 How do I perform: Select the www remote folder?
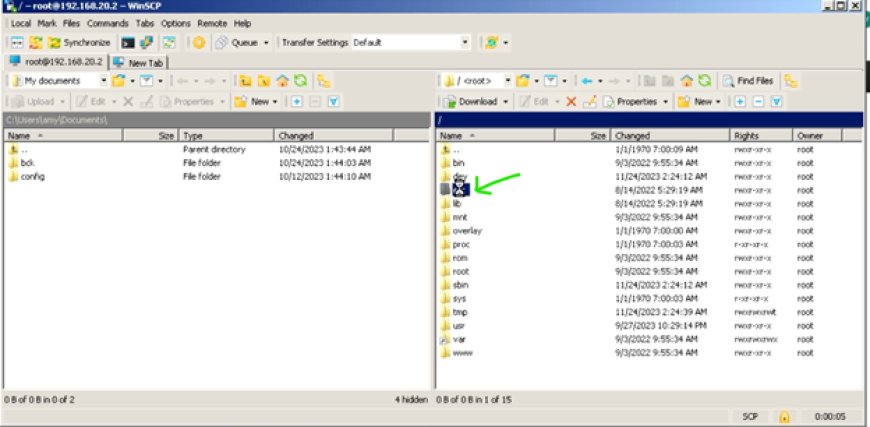point(463,353)
